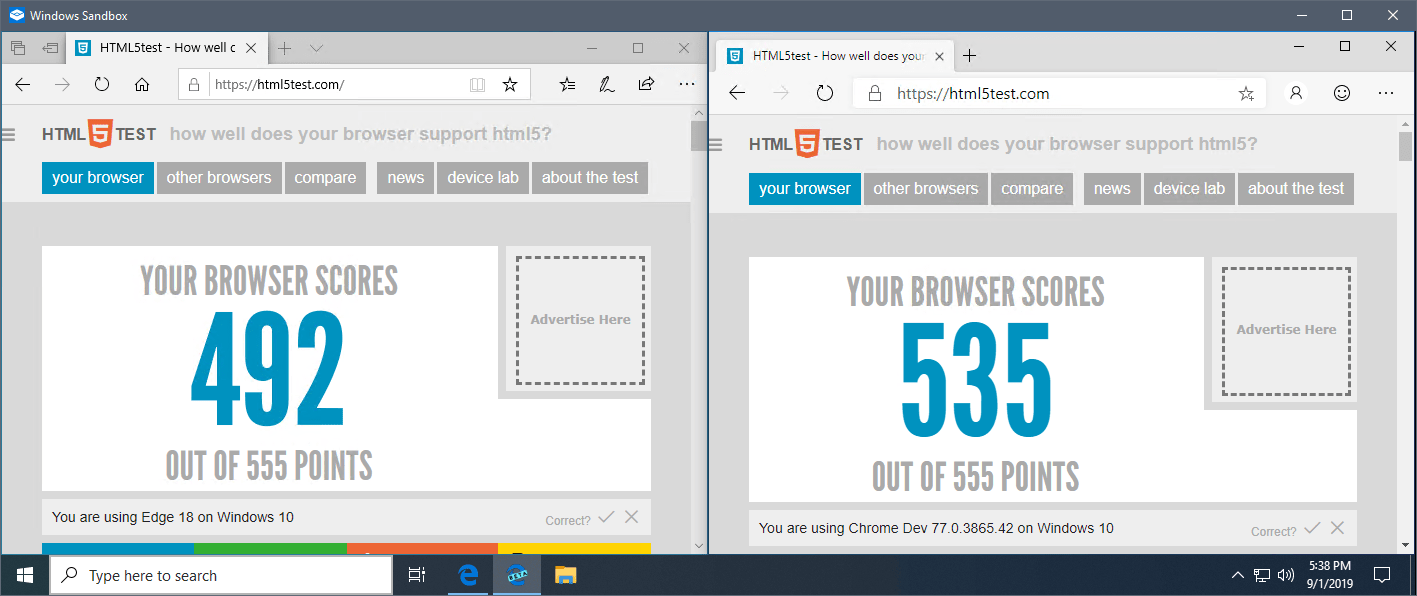Viewport: 1417px width, 596px height.
Task: Select 'compare' in the Edge page
Action: coord(325,178)
